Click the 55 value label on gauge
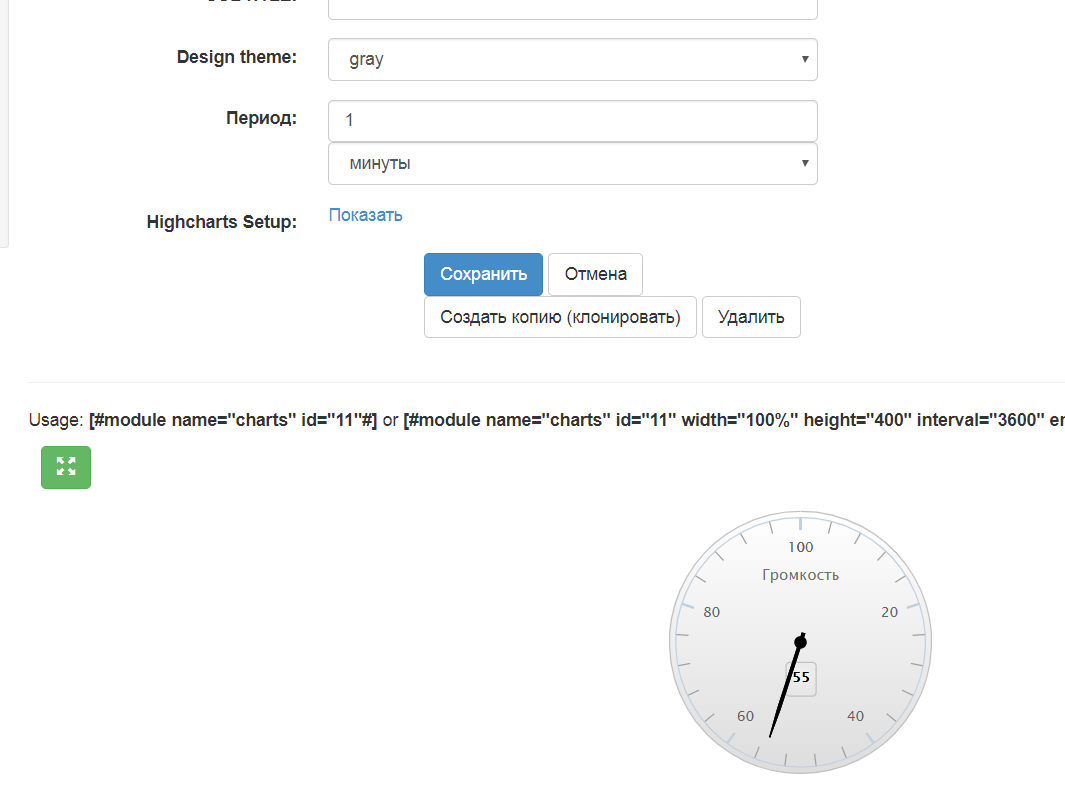Viewport: 1065px width, 809px height. [801, 677]
